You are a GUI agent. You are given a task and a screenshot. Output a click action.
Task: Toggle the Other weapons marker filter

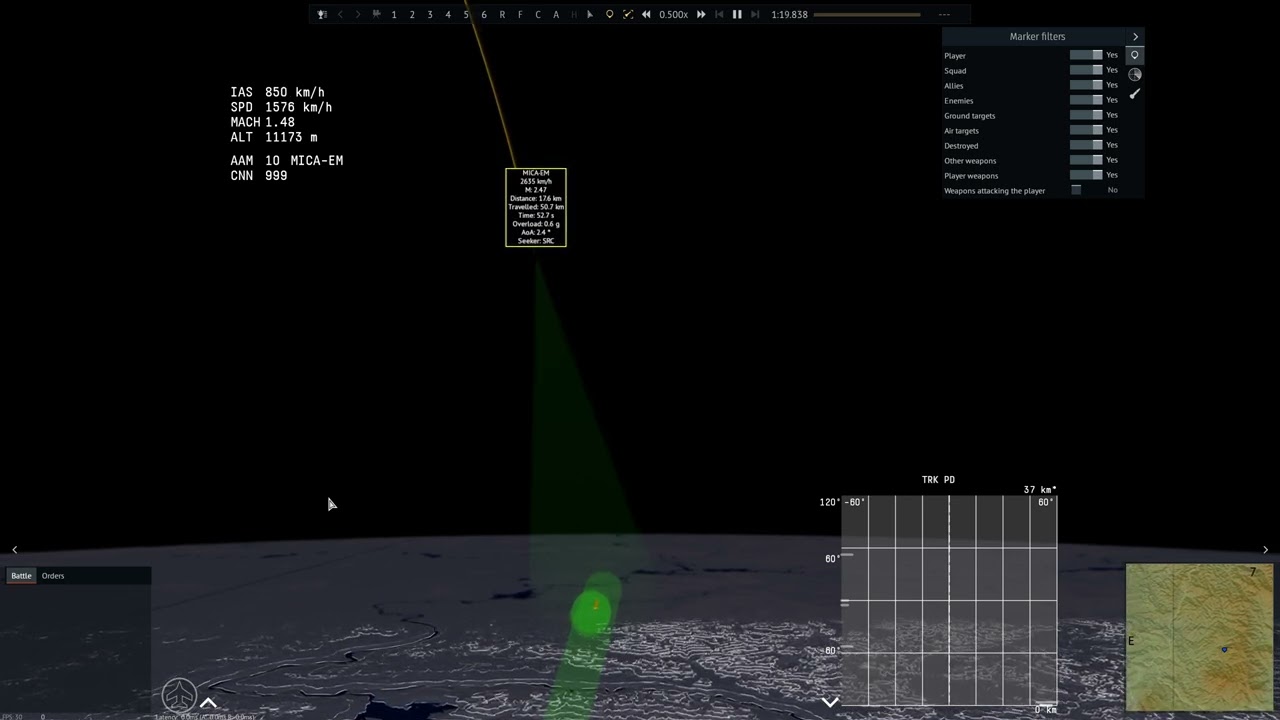tap(1086, 160)
